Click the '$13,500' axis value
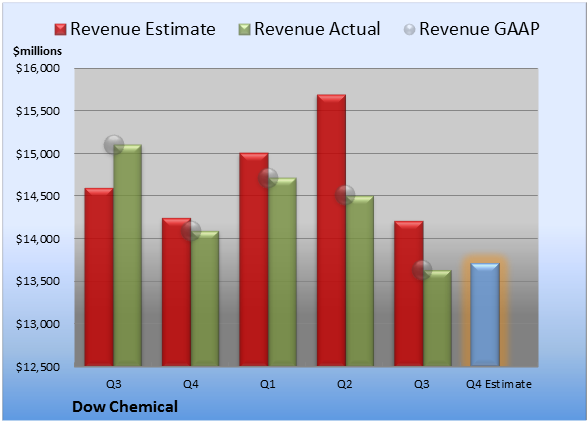Image resolution: width=588 pixels, height=422 pixels. (38, 281)
